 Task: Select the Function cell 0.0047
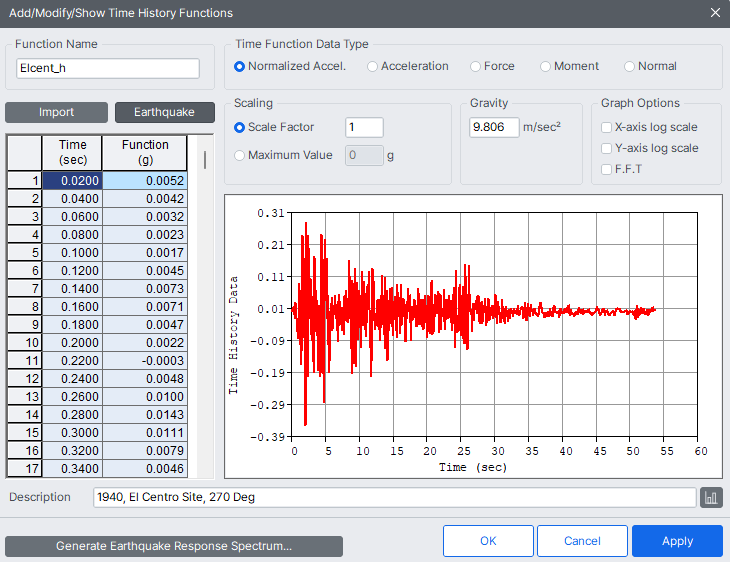coord(145,325)
